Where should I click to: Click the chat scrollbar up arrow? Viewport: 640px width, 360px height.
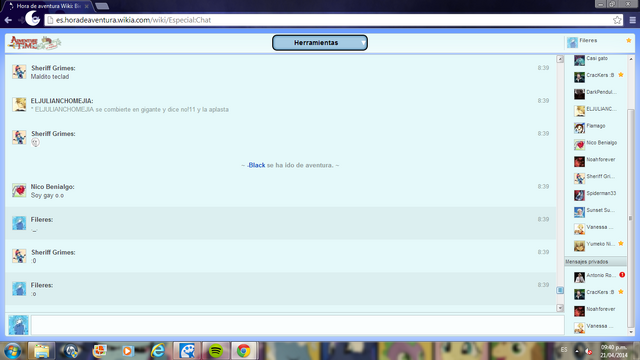point(560,59)
